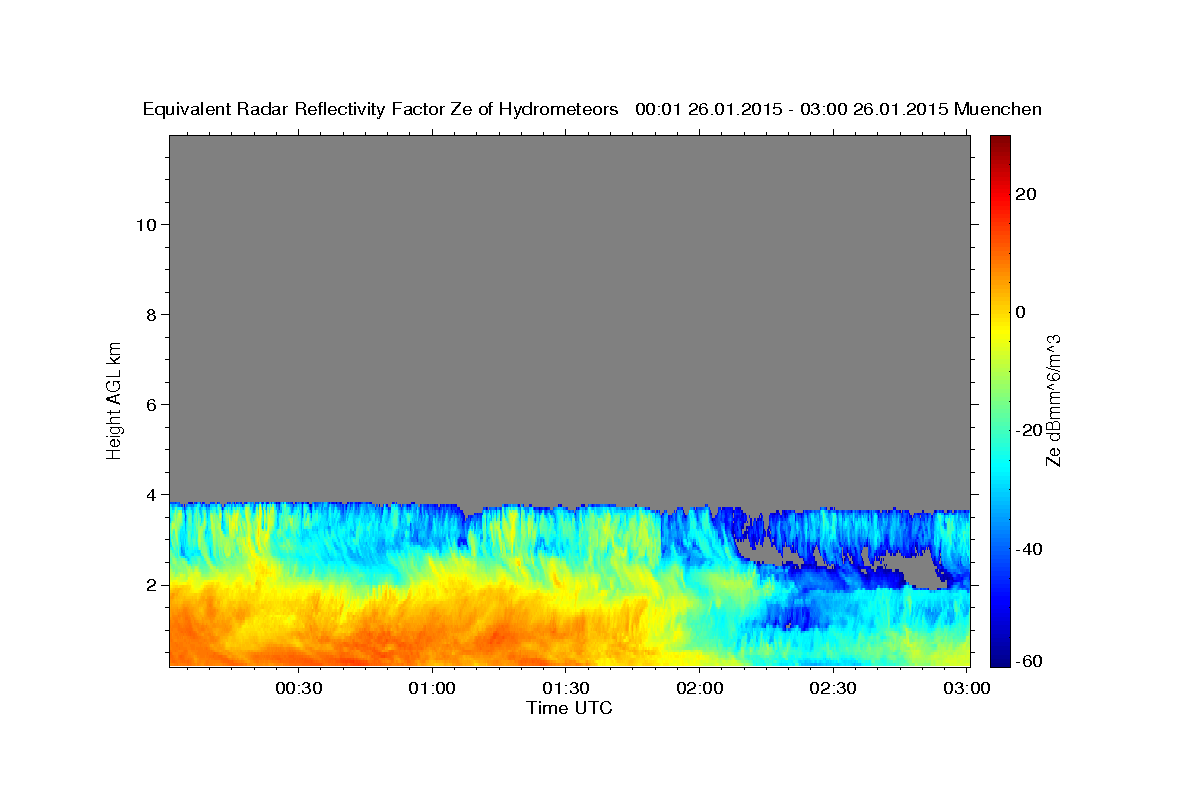Click the height tick label 10

tap(146, 224)
